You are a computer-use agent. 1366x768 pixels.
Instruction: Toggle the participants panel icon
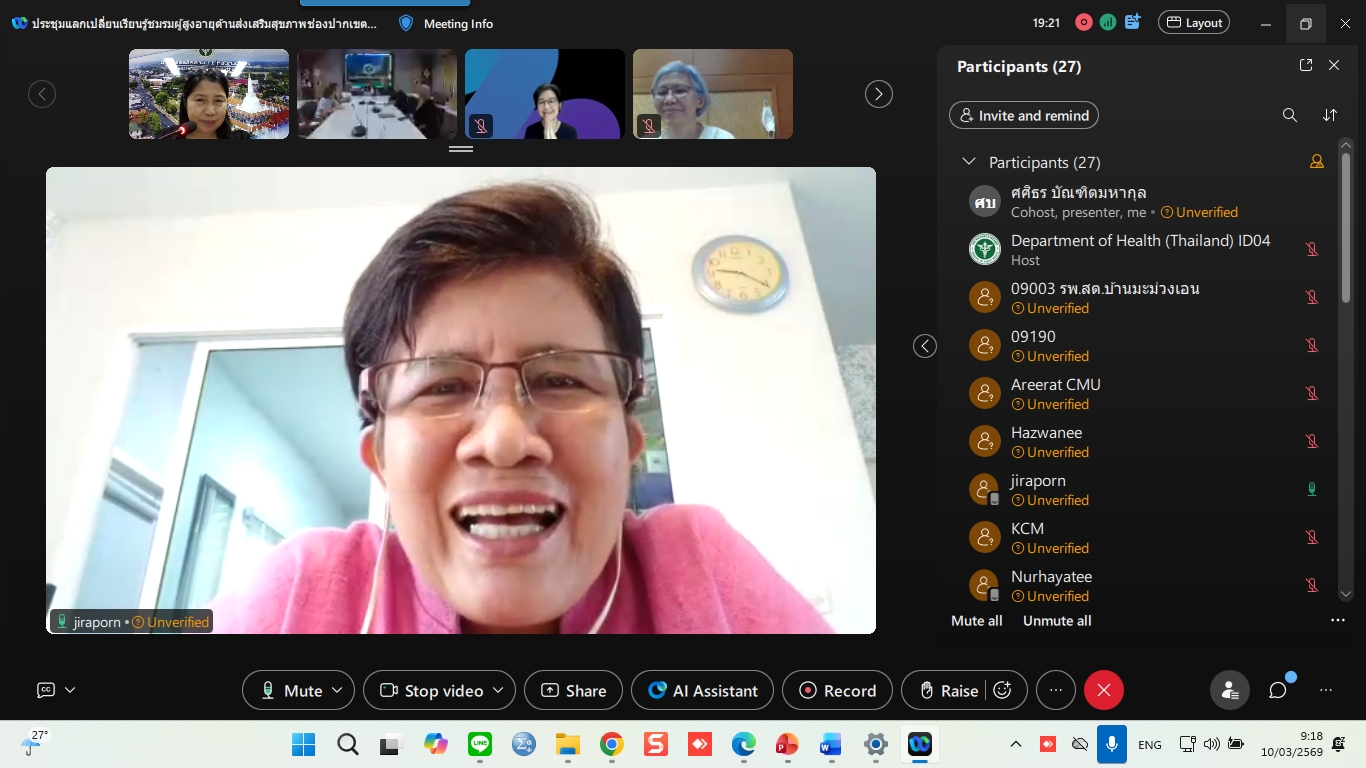click(1229, 690)
